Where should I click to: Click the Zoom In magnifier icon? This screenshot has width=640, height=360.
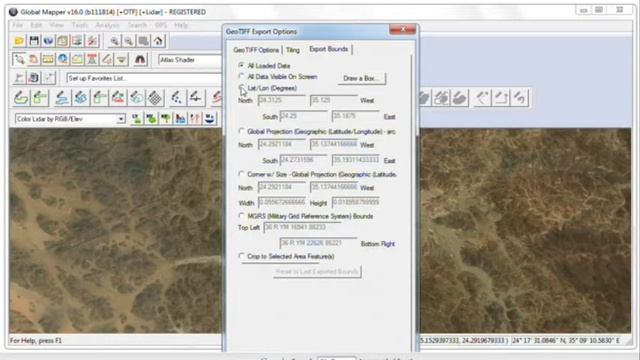(x=115, y=41)
